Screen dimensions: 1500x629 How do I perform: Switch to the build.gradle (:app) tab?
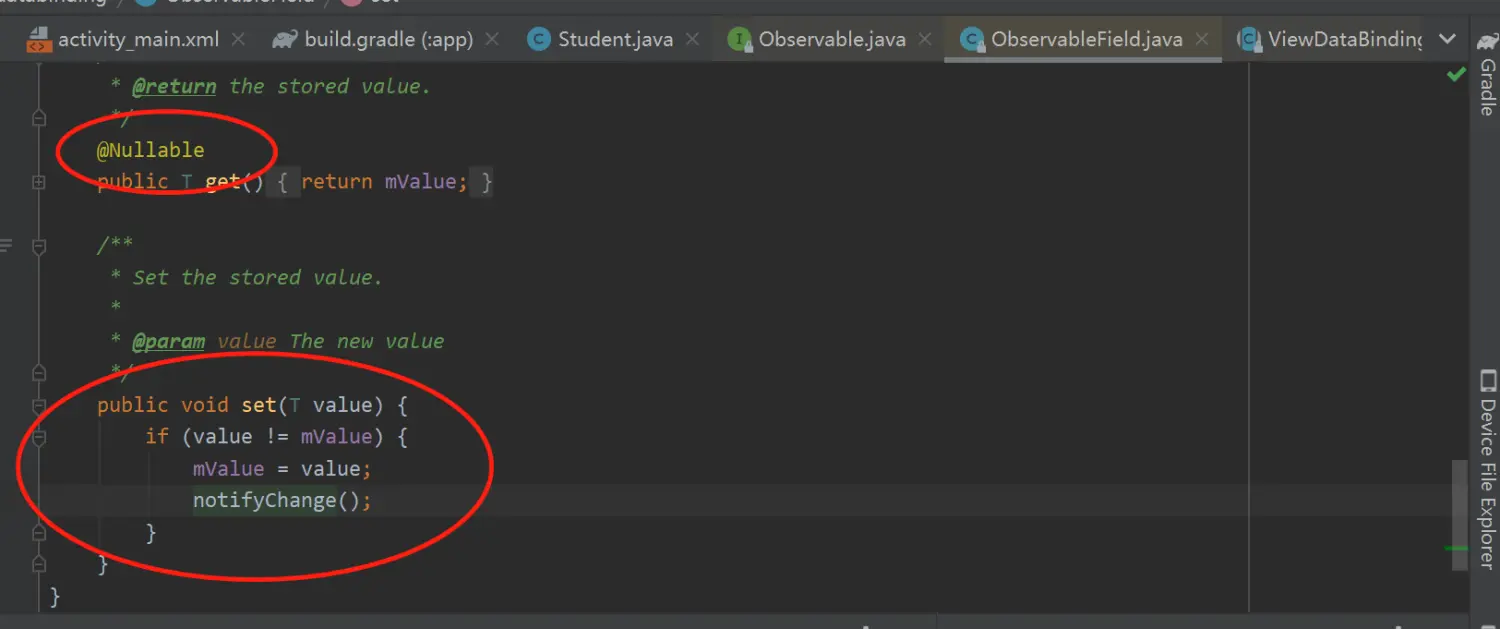(389, 40)
